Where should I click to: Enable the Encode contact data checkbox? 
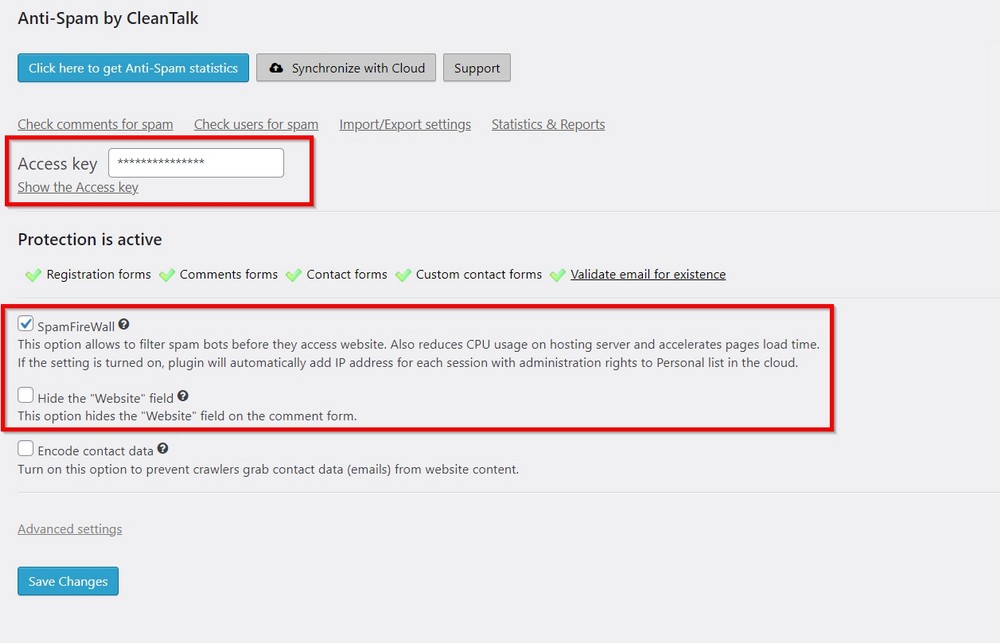pos(26,448)
